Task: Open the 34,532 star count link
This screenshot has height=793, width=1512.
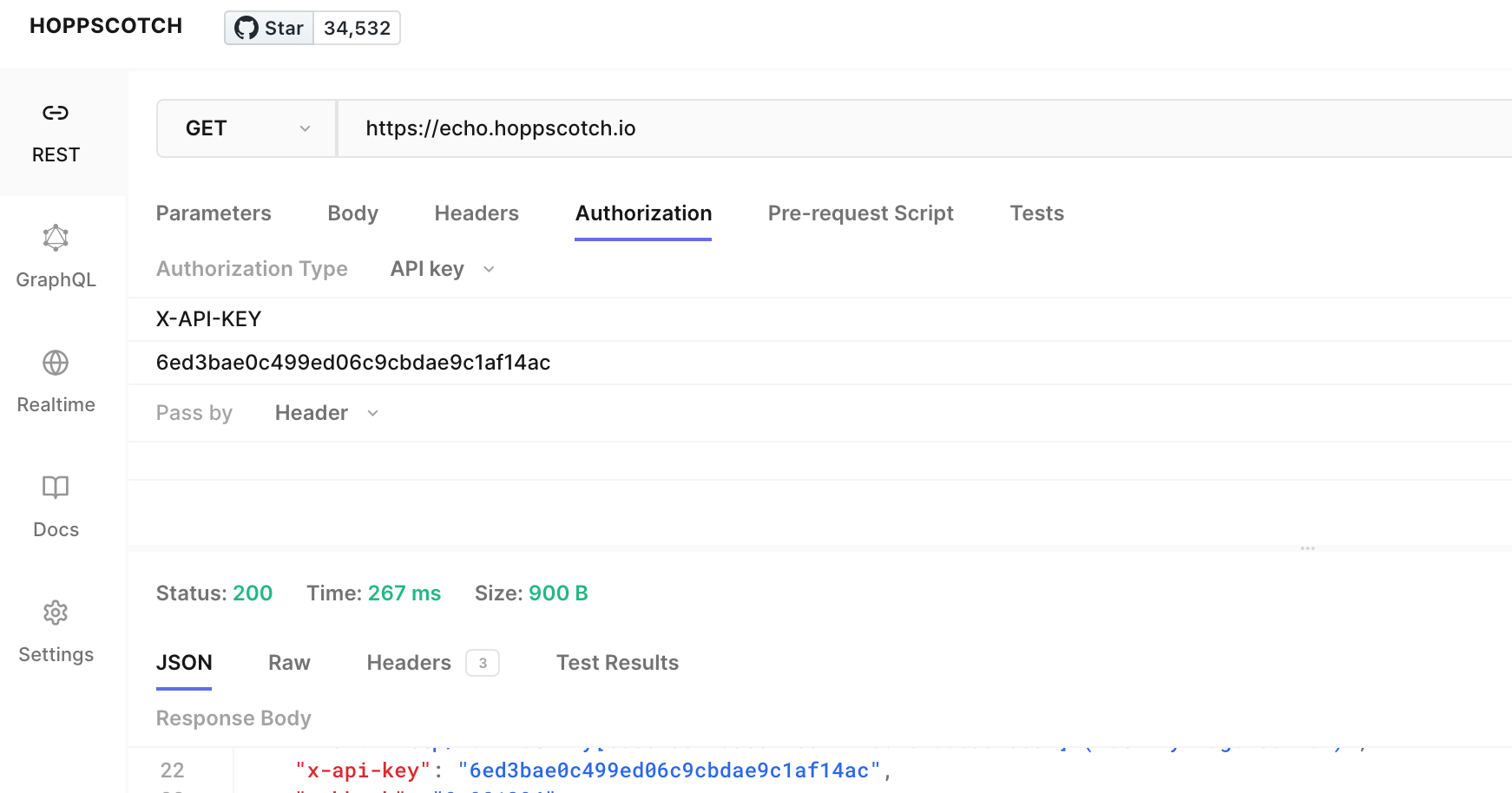Action: pos(357,28)
